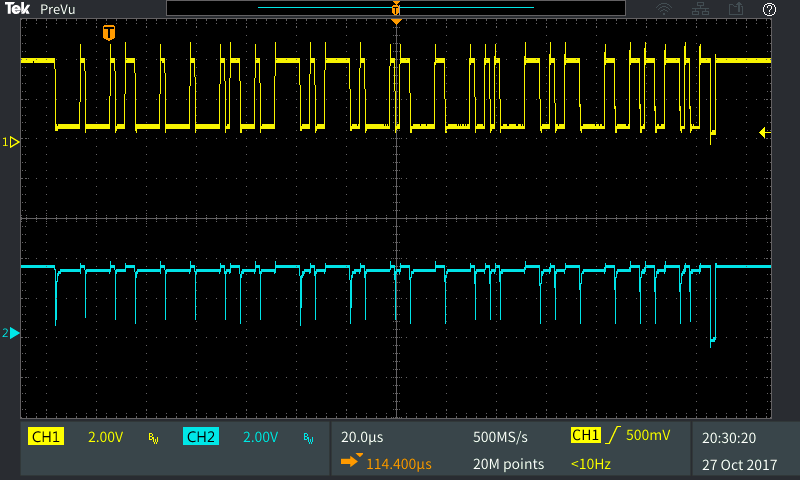Toggle CH1 bandwidth limit indicator
This screenshot has height=480, width=800.
tap(153, 438)
